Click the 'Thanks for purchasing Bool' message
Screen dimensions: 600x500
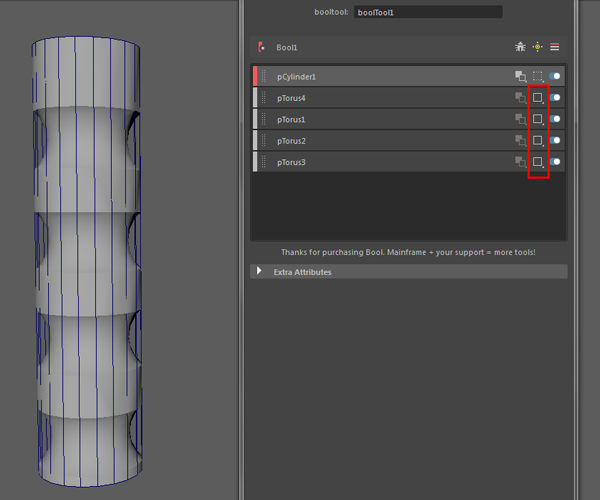coord(408,252)
